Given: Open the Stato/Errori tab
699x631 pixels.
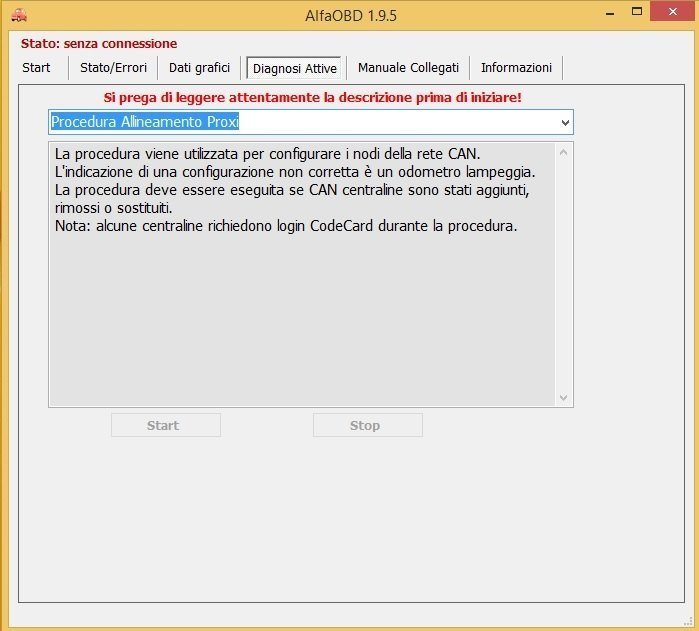Looking at the screenshot, I should 113,68.
